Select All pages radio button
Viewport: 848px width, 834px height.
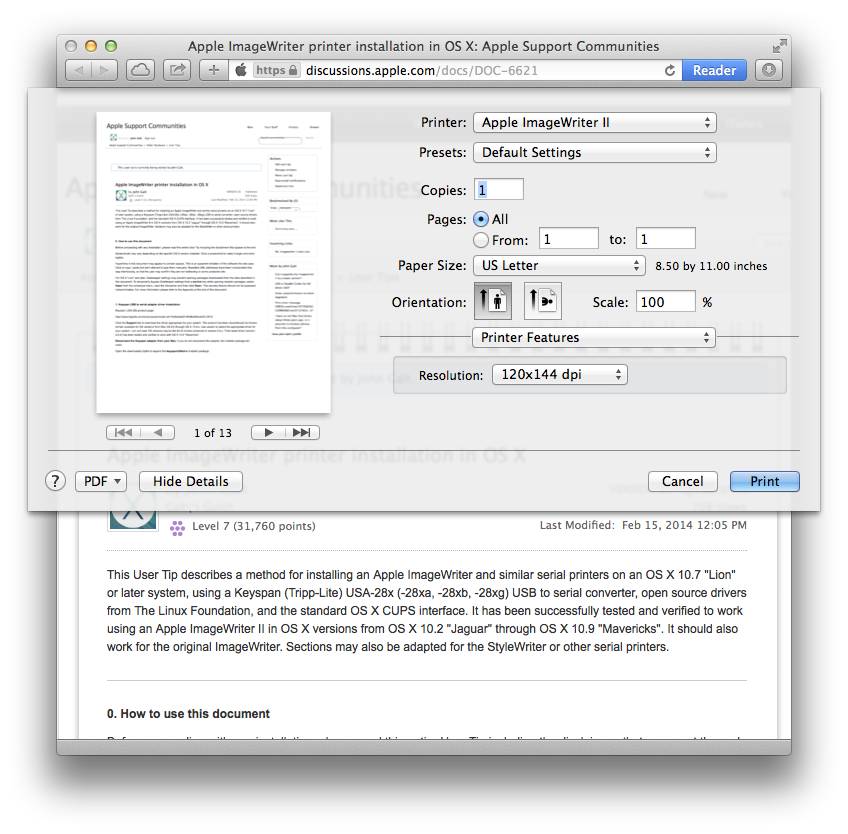[481, 219]
